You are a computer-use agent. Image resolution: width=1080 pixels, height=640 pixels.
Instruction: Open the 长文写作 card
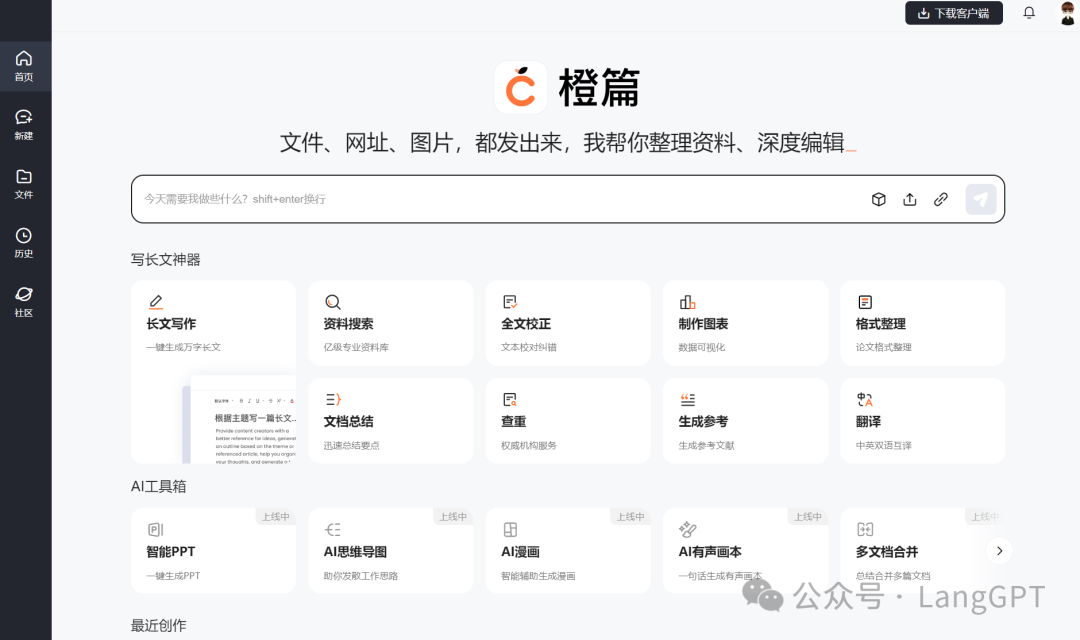pyautogui.click(x=214, y=371)
